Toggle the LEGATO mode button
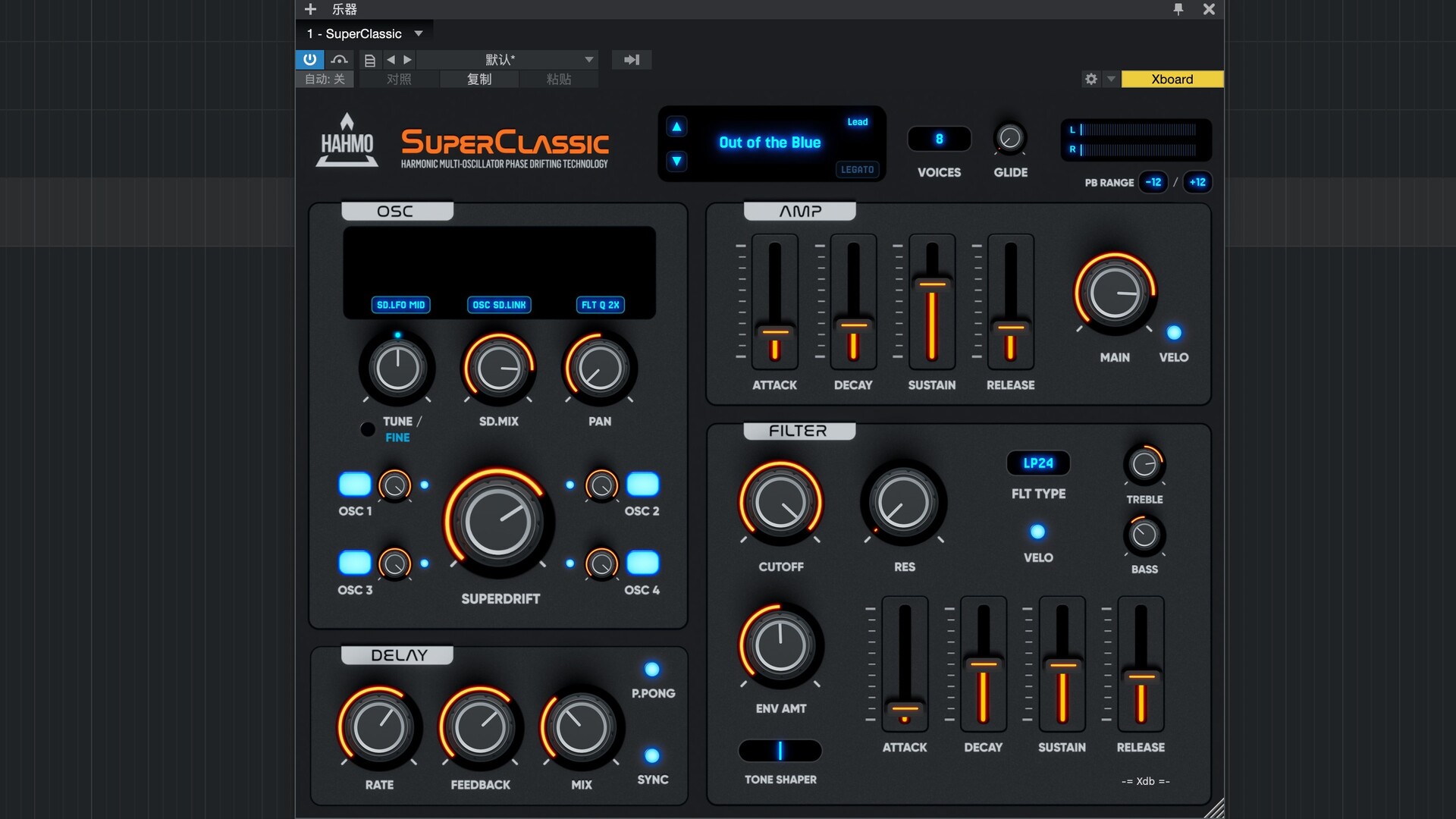 (857, 169)
